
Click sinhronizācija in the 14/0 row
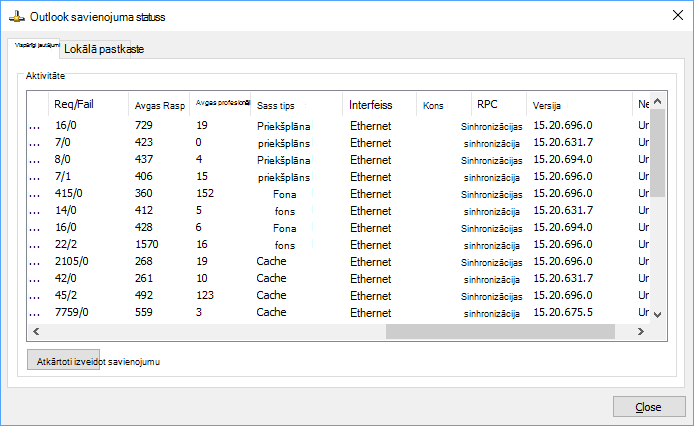[x=492, y=212]
